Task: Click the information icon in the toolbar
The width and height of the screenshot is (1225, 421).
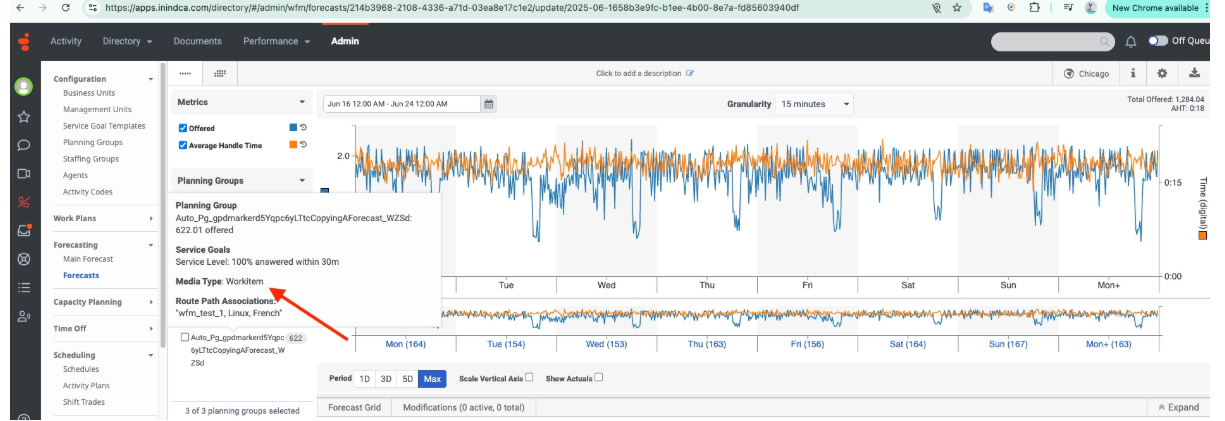Action: pos(1132,73)
